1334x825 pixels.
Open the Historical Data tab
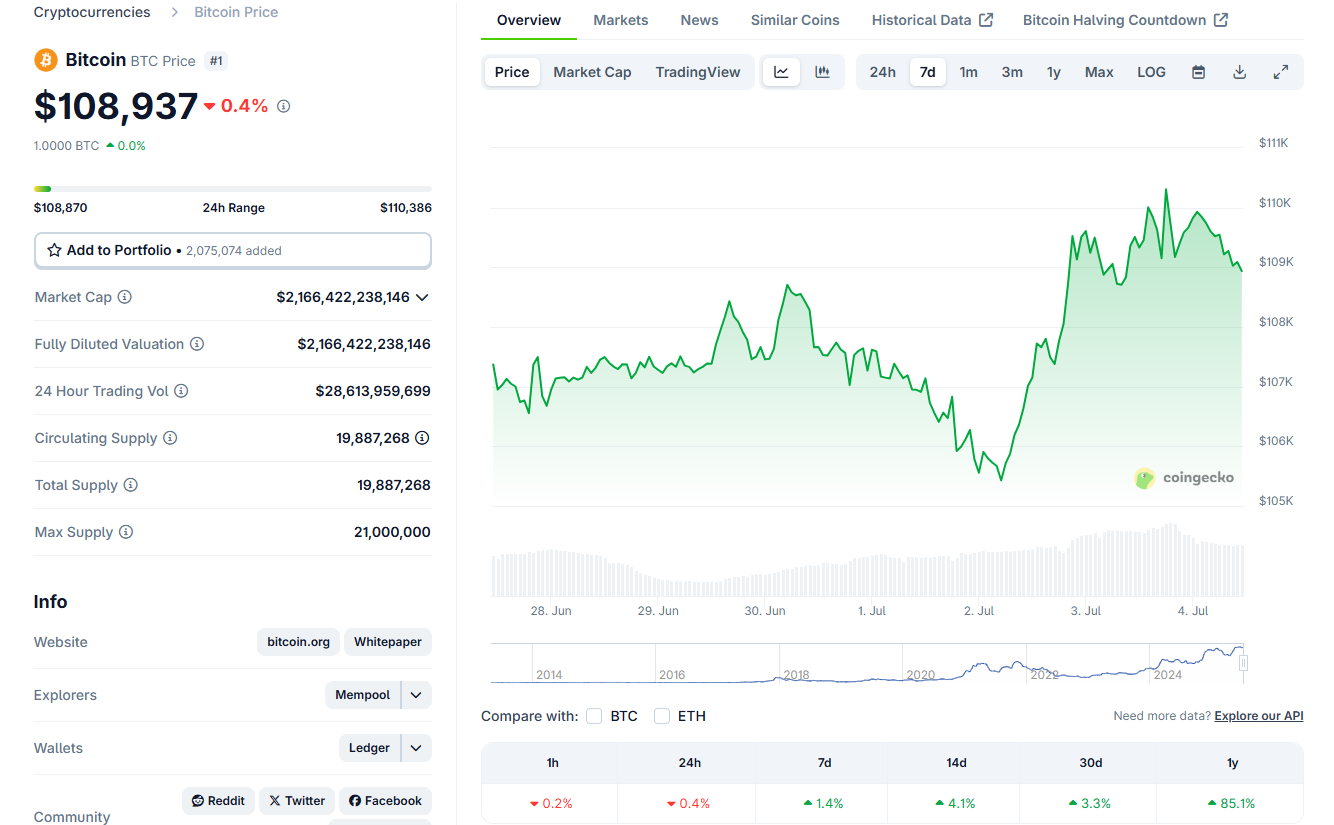(x=932, y=20)
